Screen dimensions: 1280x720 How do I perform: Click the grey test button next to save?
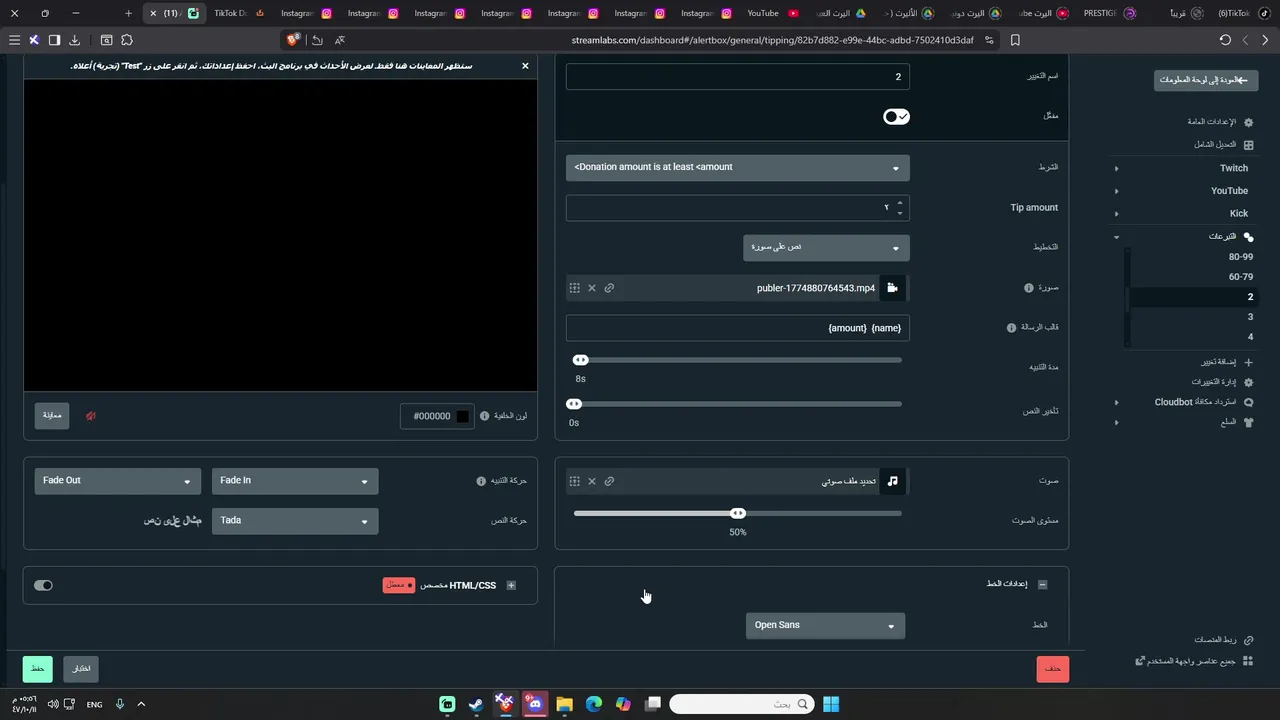tap(81, 669)
